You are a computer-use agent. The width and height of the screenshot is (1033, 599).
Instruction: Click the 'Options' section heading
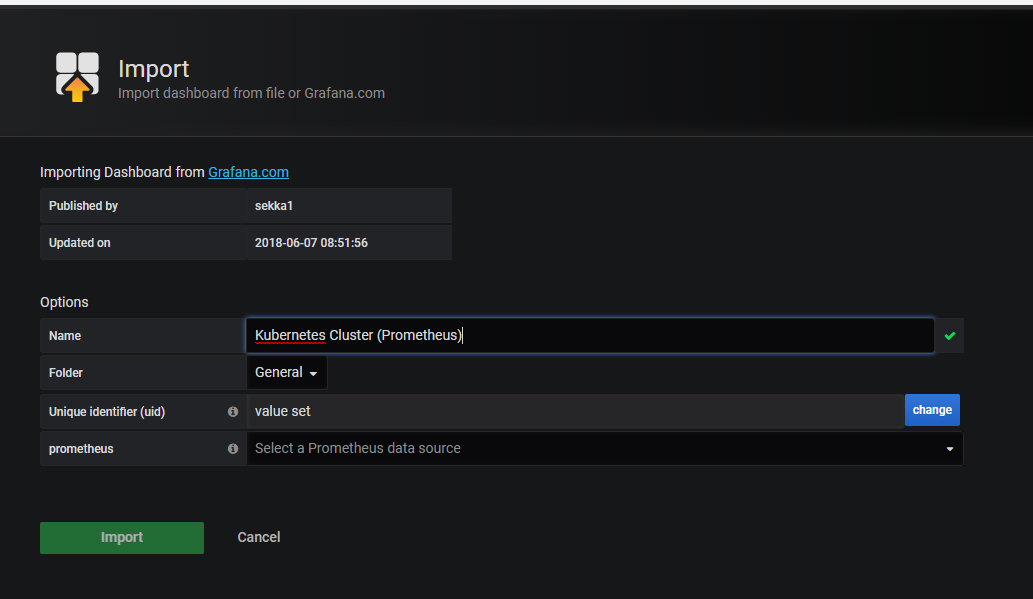[64, 302]
